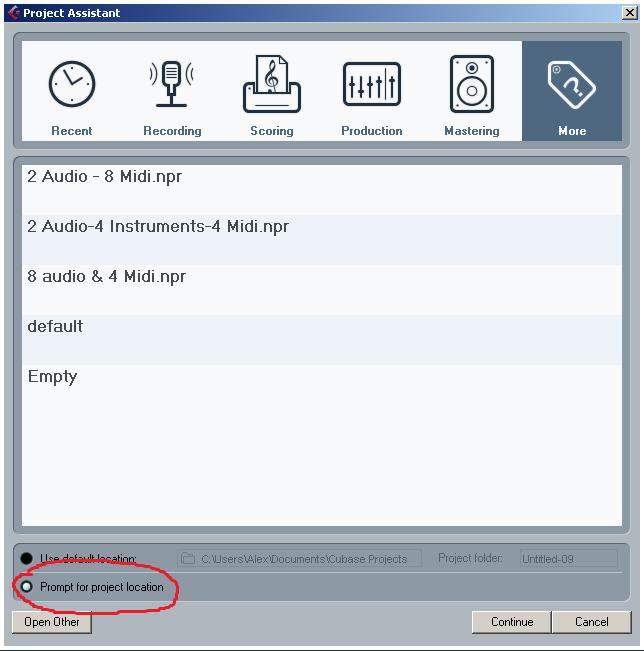
Task: Choose the 8 audio & 4 Midi.npr template
Action: click(322, 290)
